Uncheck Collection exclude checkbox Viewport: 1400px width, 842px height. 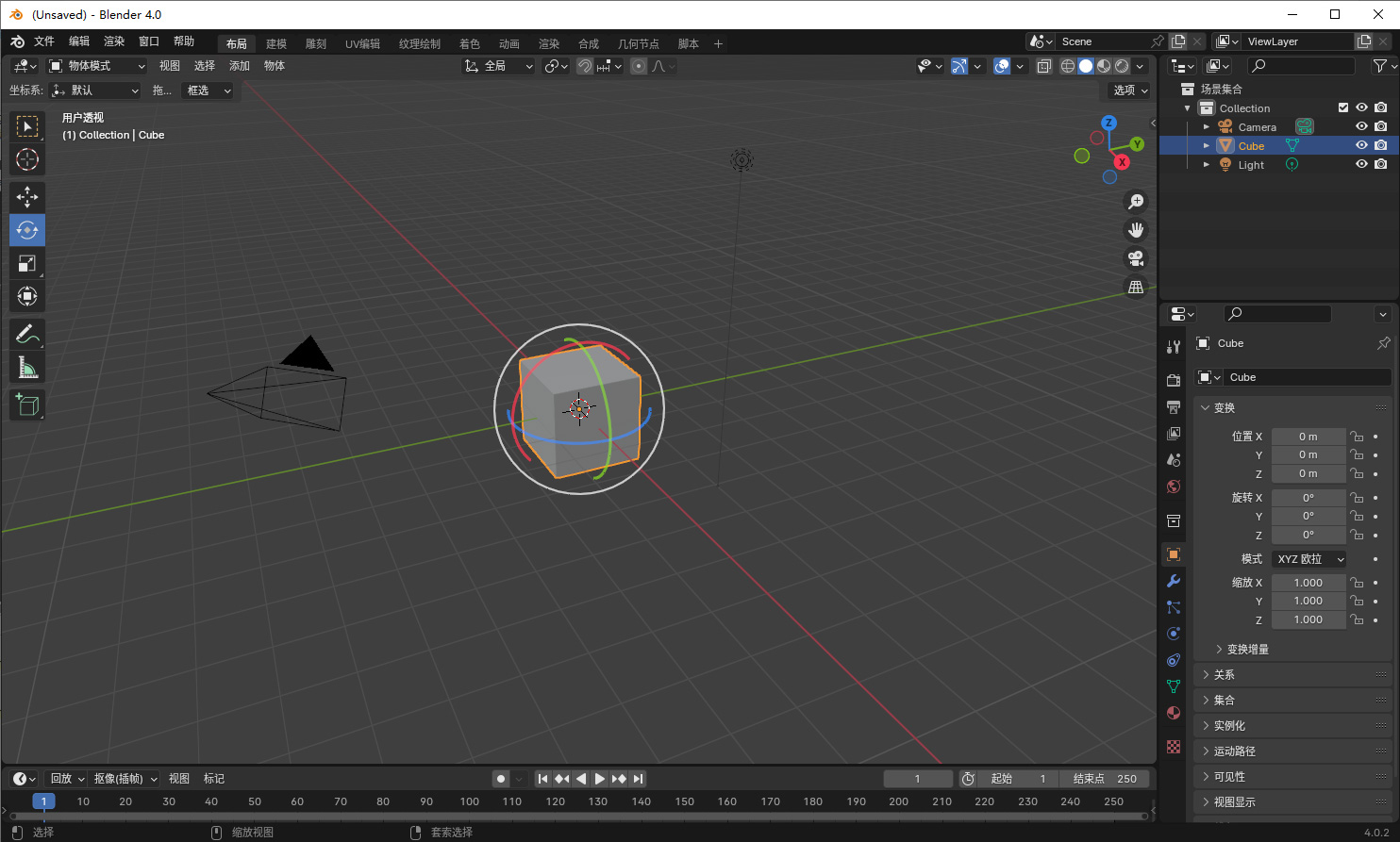coord(1343,107)
